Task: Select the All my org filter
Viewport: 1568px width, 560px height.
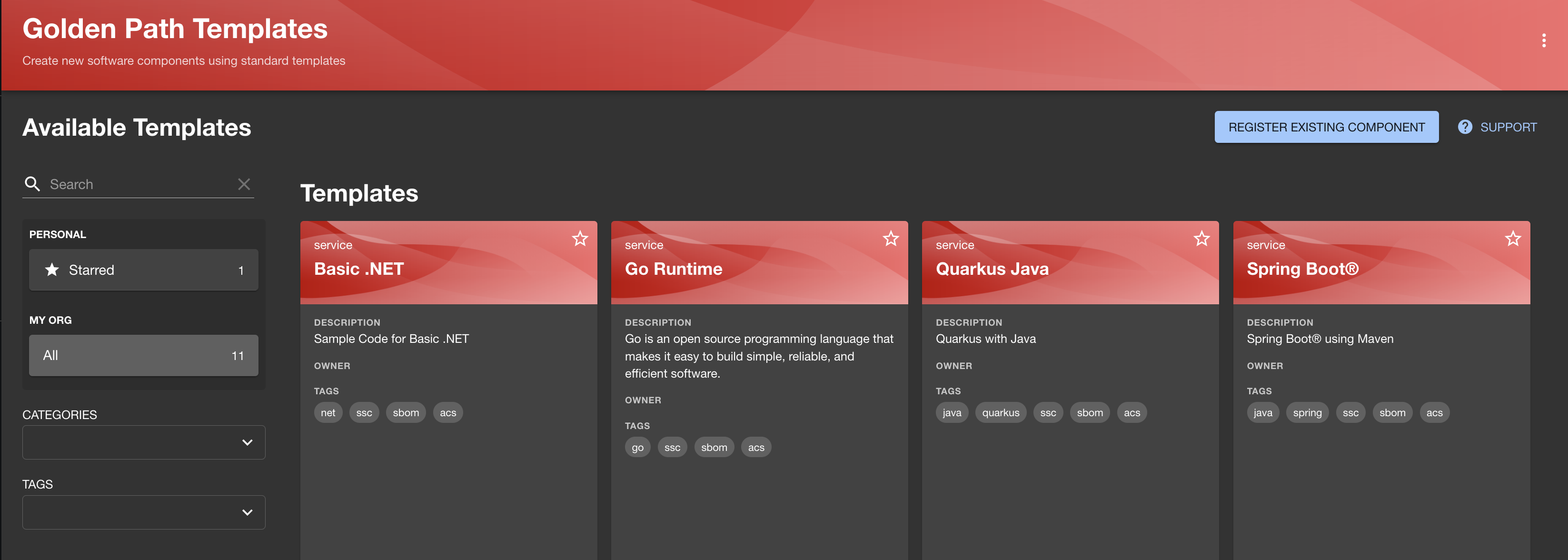Action: pos(144,356)
